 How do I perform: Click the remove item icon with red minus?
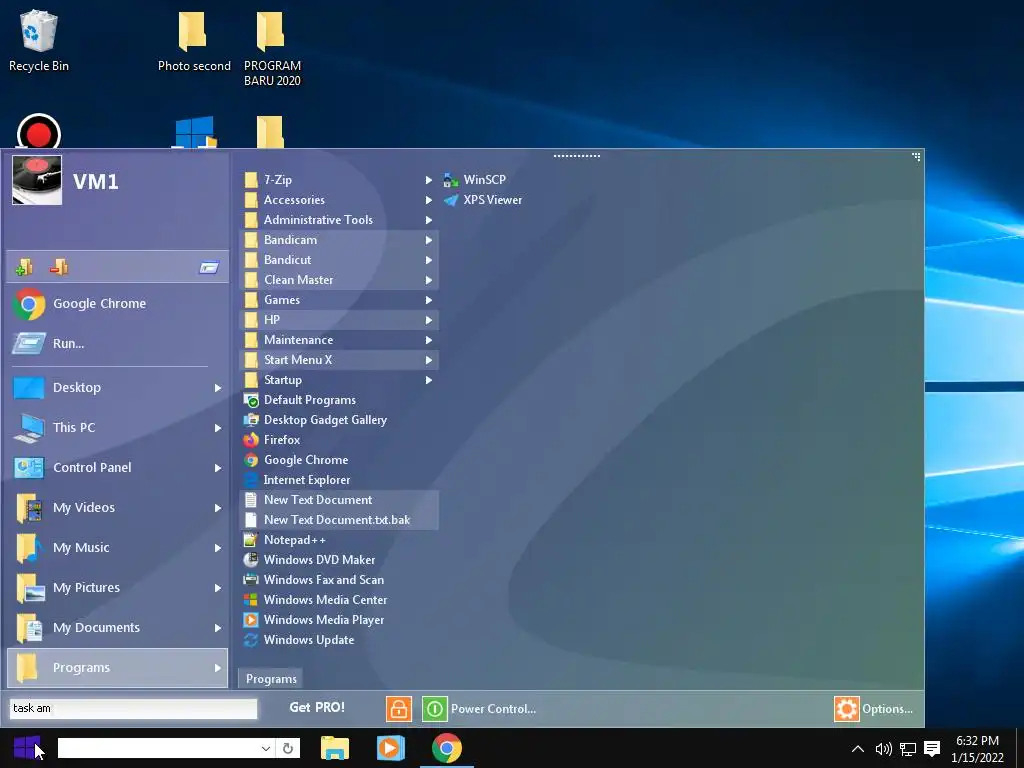(x=59, y=267)
